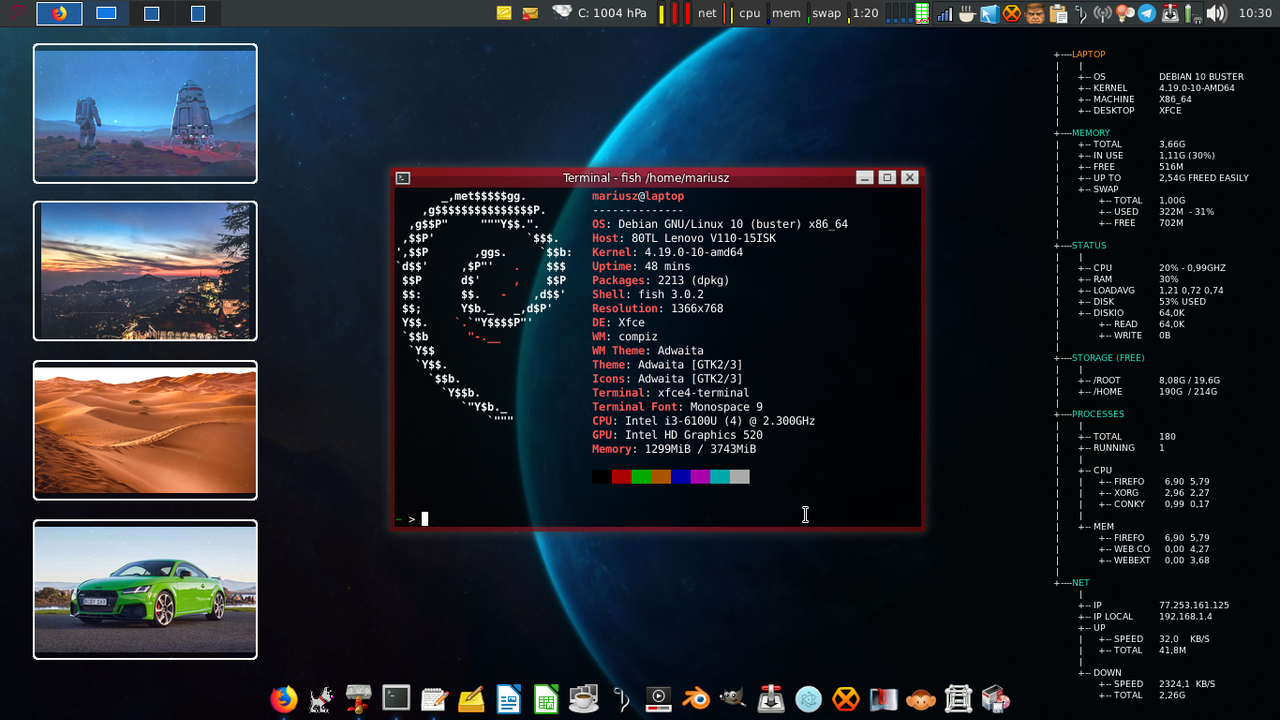
Task: Click the download tray icon in system tray
Action: 1169,13
